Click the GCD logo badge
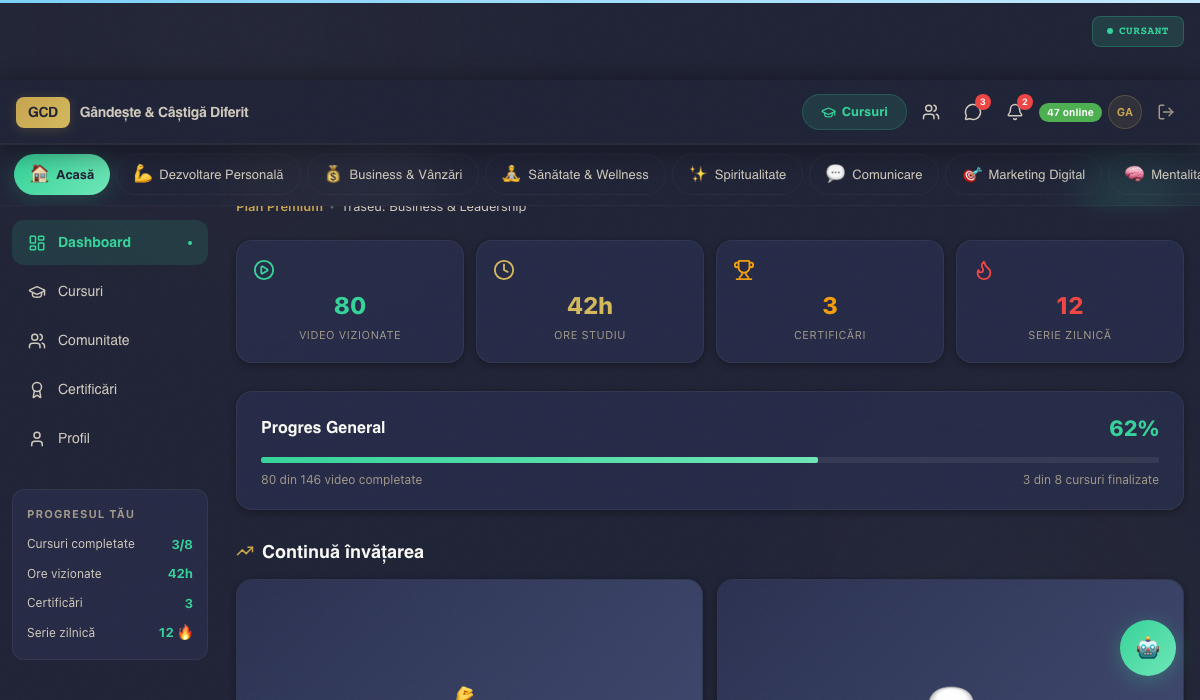This screenshot has height=700, width=1200. (x=43, y=112)
